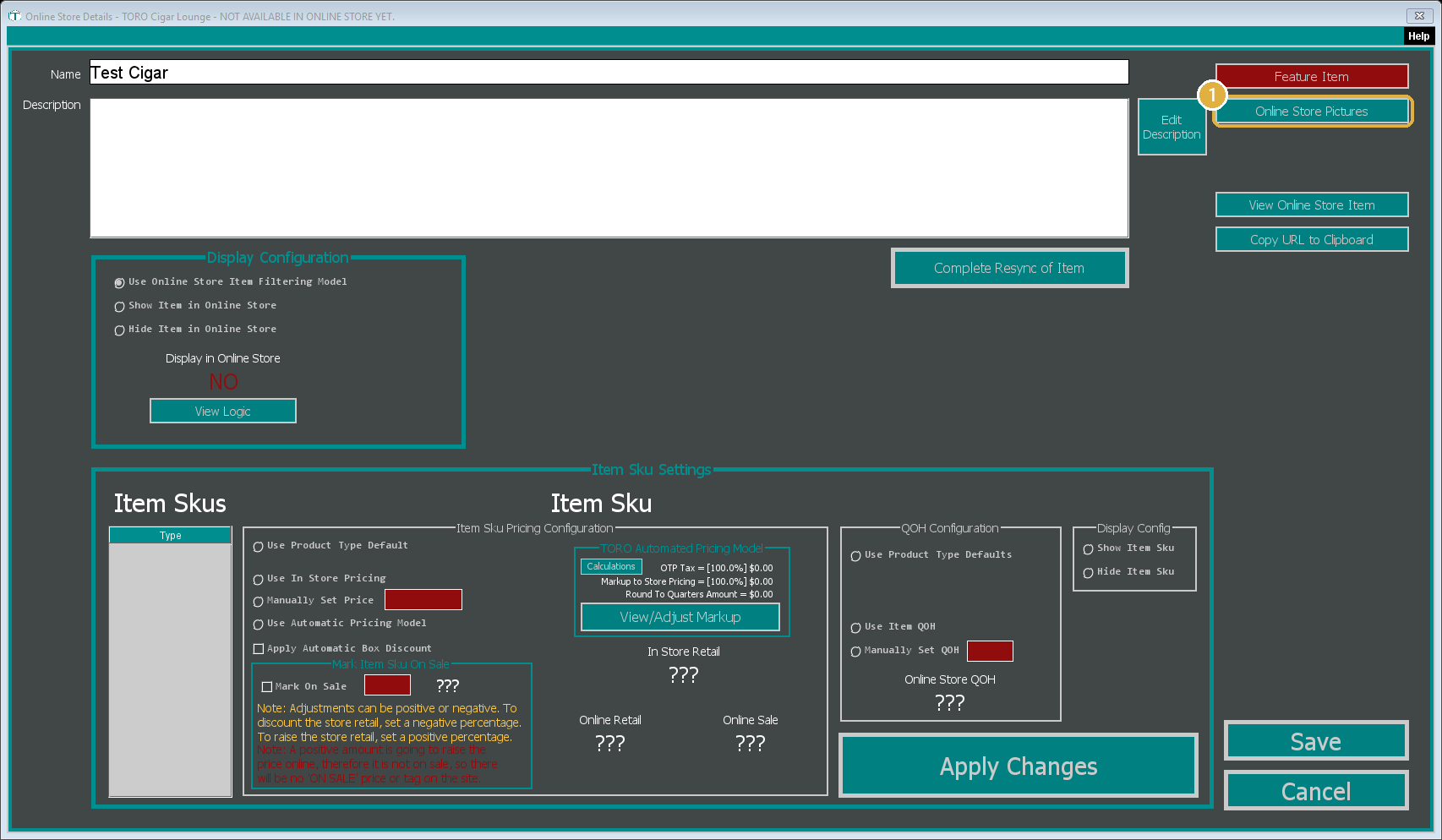Enable Apply Automatic Box Discount

pos(342,649)
